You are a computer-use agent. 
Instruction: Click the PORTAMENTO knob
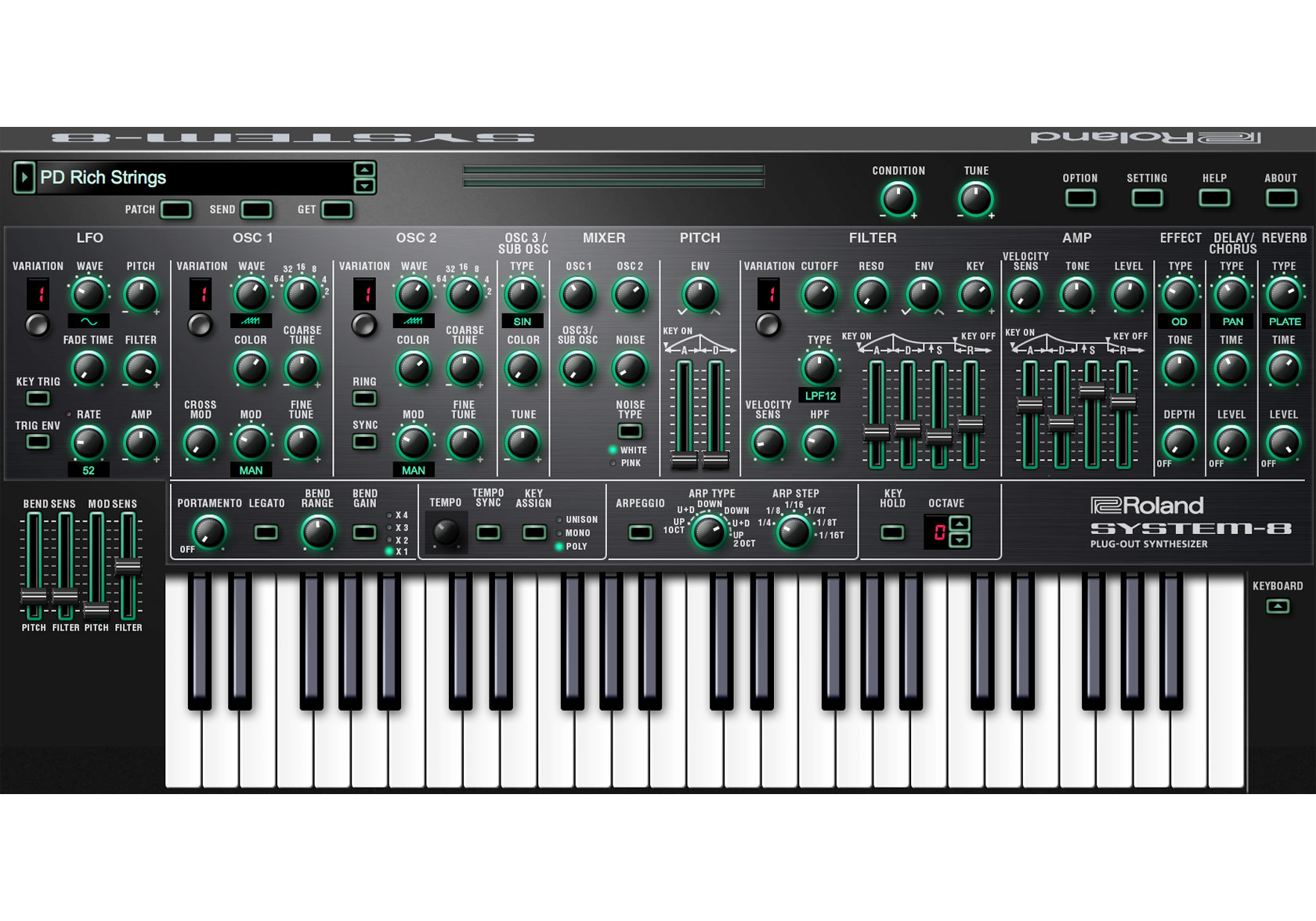pos(209,533)
